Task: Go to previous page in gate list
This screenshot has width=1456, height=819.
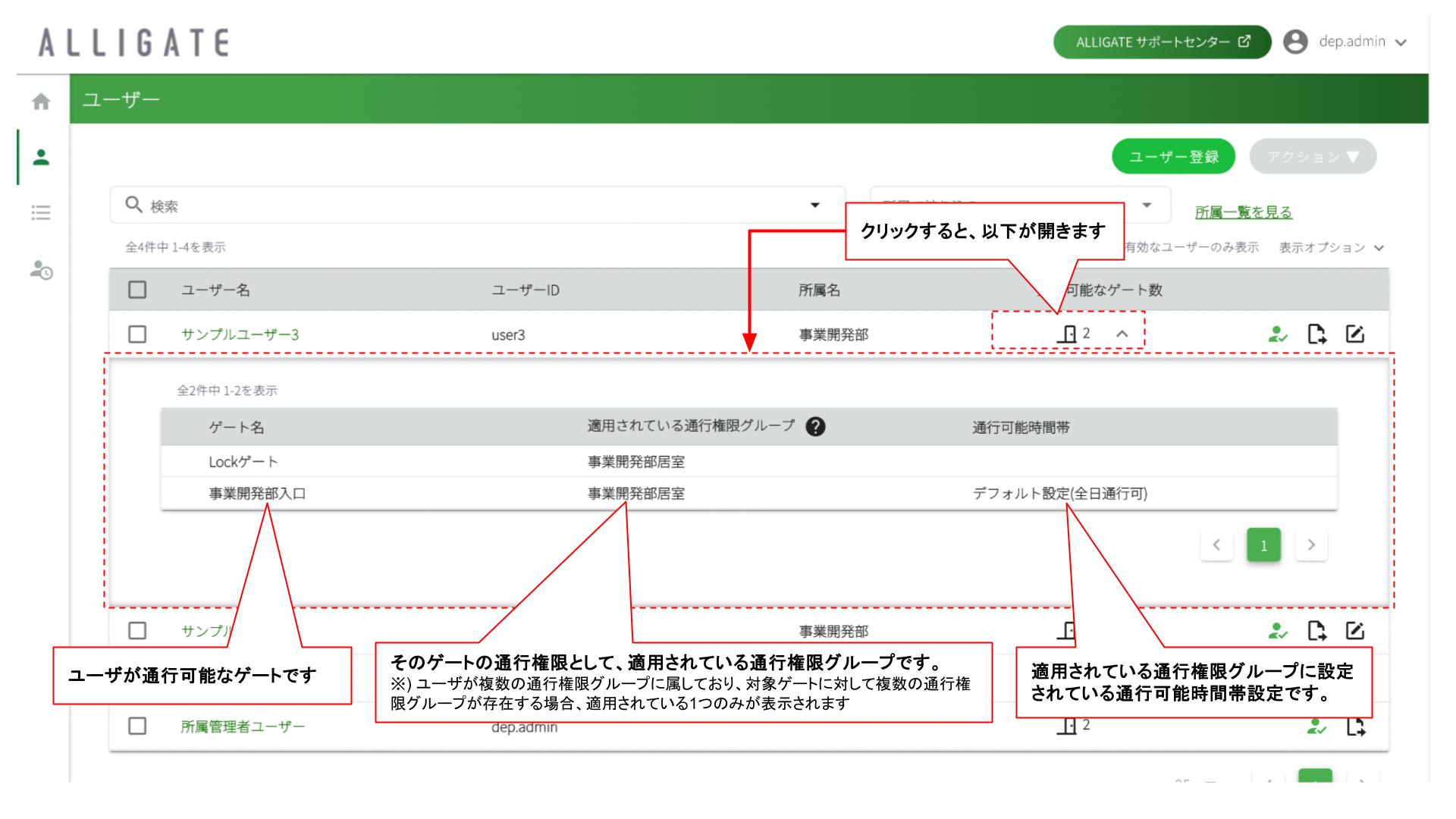Action: [x=1217, y=544]
